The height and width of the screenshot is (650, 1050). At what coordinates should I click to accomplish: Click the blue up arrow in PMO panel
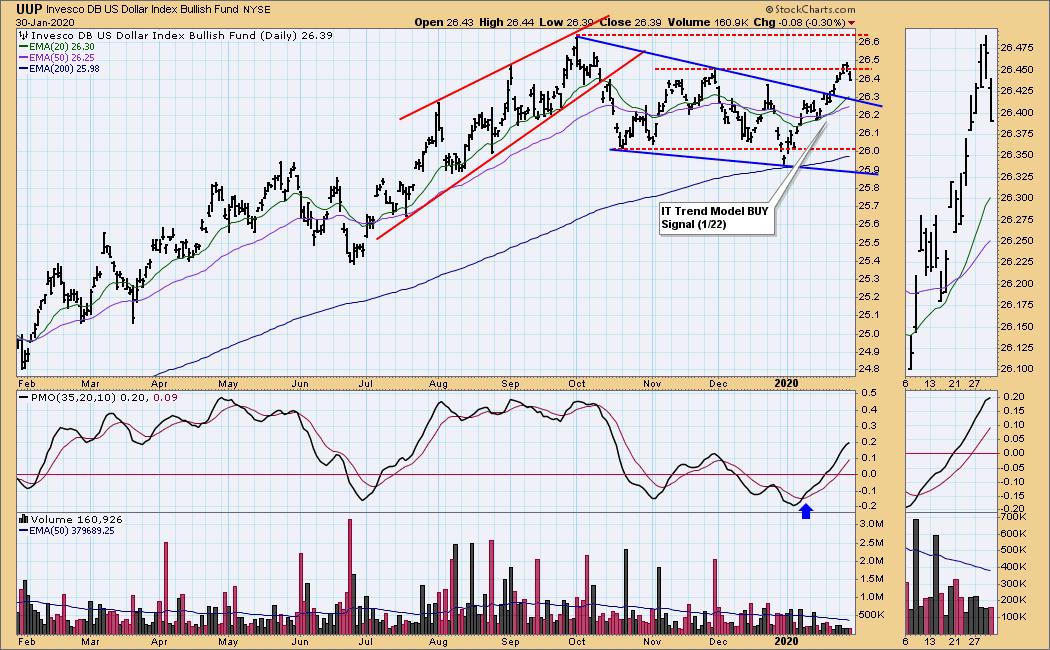pos(806,511)
